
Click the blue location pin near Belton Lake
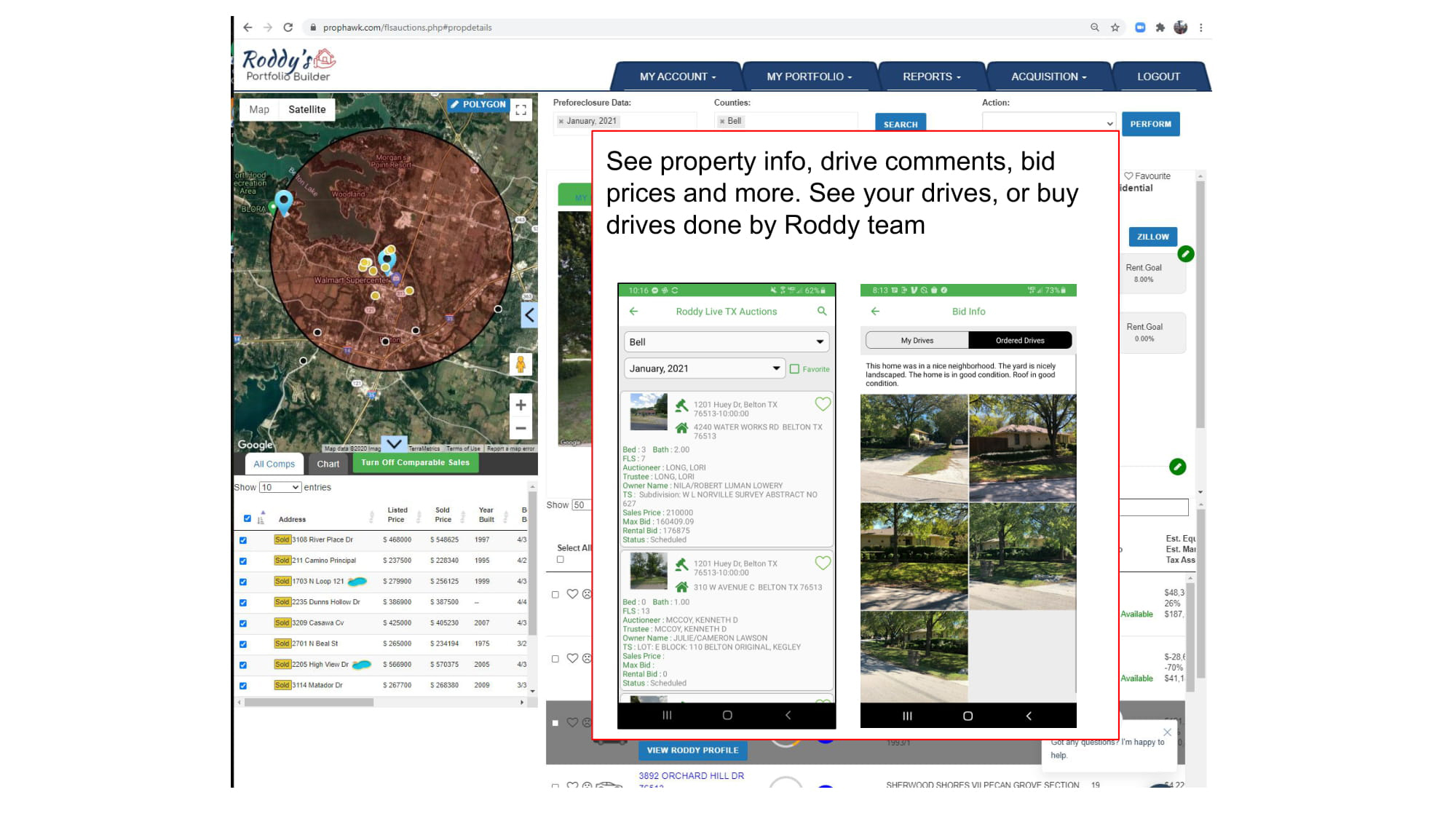click(x=284, y=201)
